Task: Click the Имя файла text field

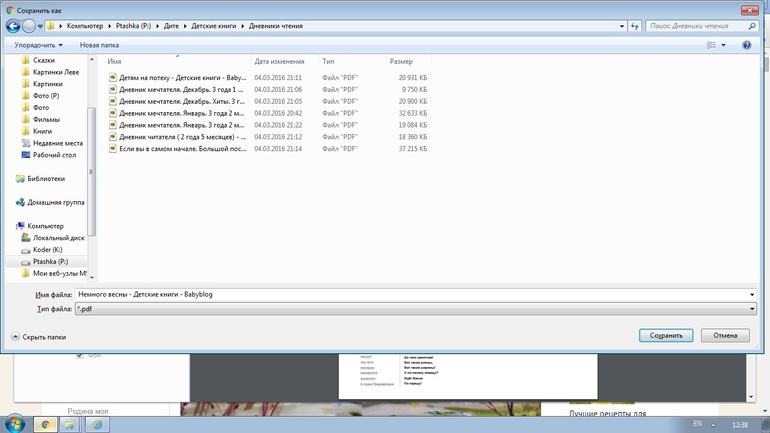Action: tap(400, 295)
